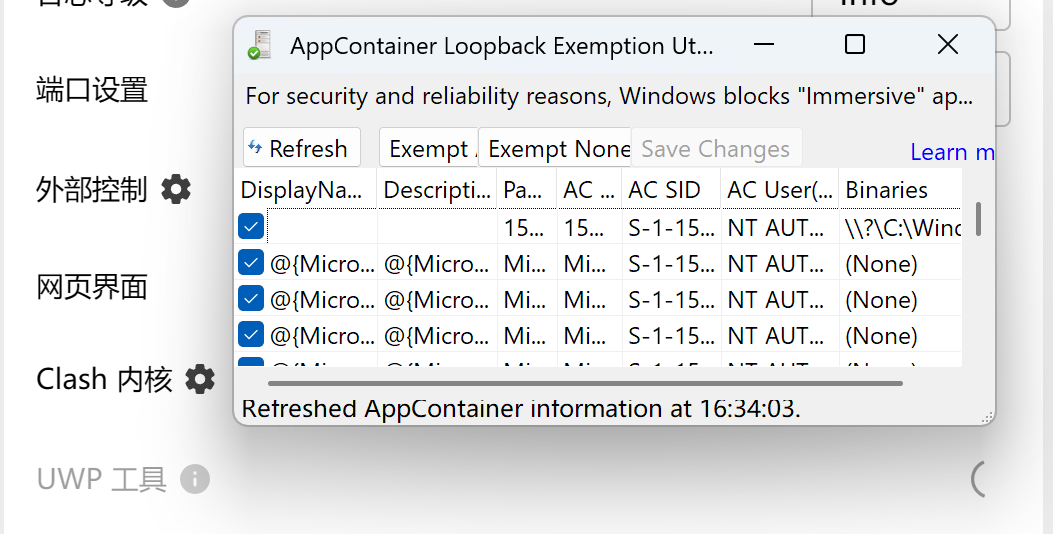
Task: Select the 端口设置 setting row
Action: (x=92, y=90)
